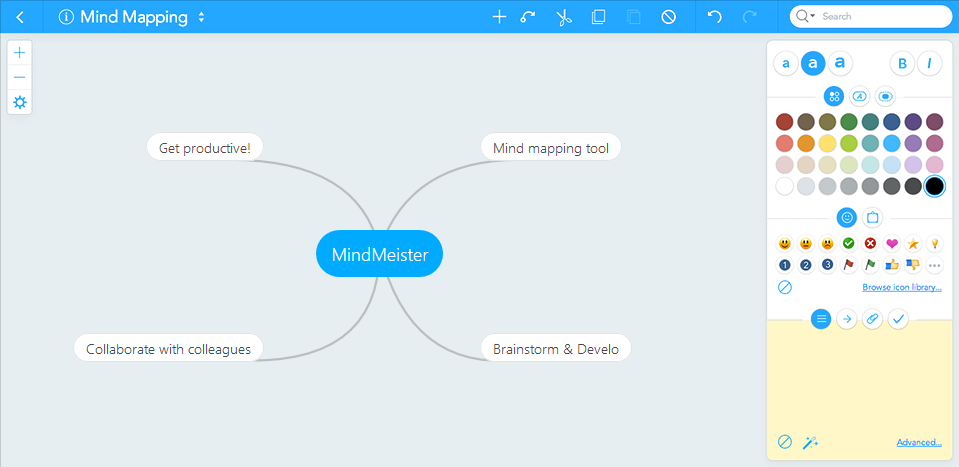Open the images tab beside emoji
The width and height of the screenshot is (959, 467).
tap(873, 217)
